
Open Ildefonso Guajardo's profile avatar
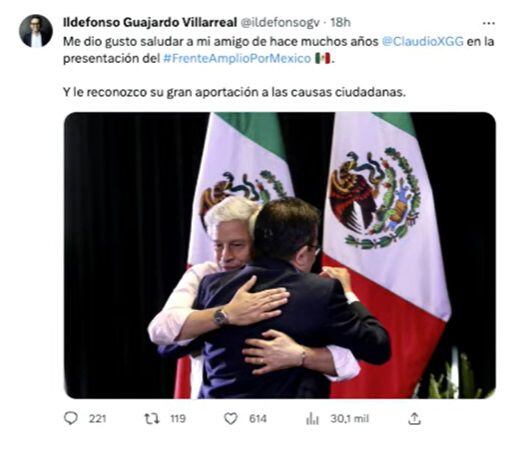tap(36, 31)
